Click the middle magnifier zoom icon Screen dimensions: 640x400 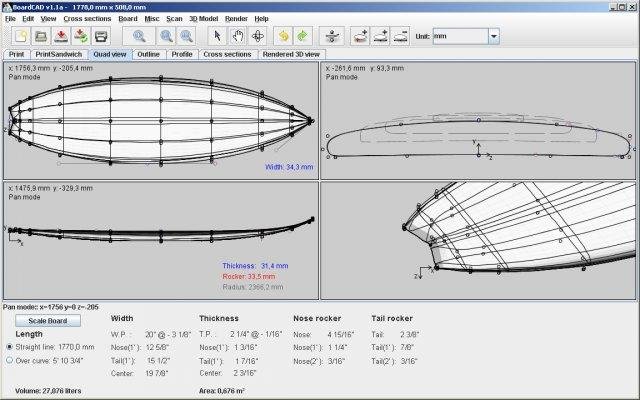166,36
